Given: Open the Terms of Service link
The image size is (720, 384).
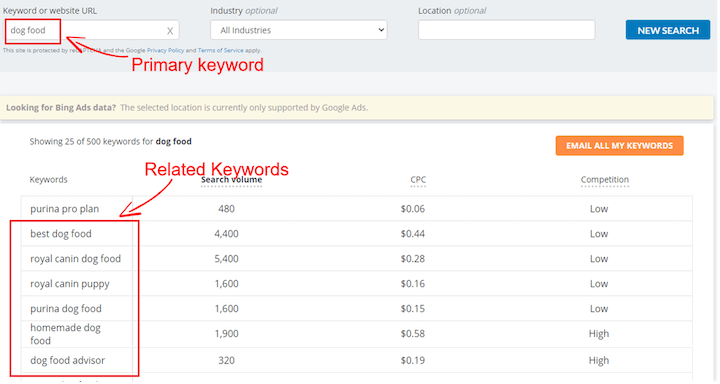Looking at the screenshot, I should tap(220, 51).
